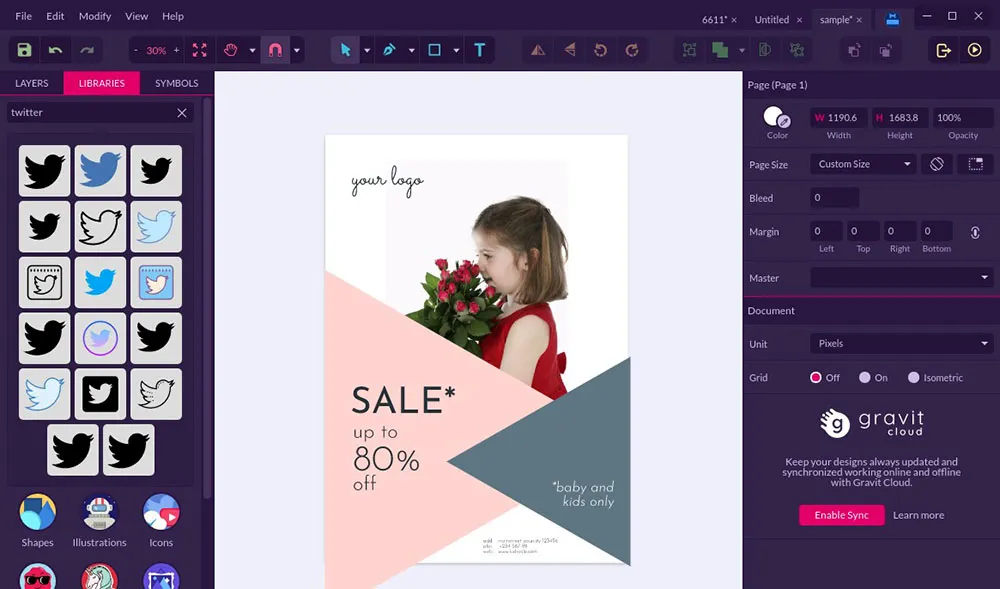Open the Page Size dropdown
This screenshot has width=1000, height=589.
pos(862,164)
